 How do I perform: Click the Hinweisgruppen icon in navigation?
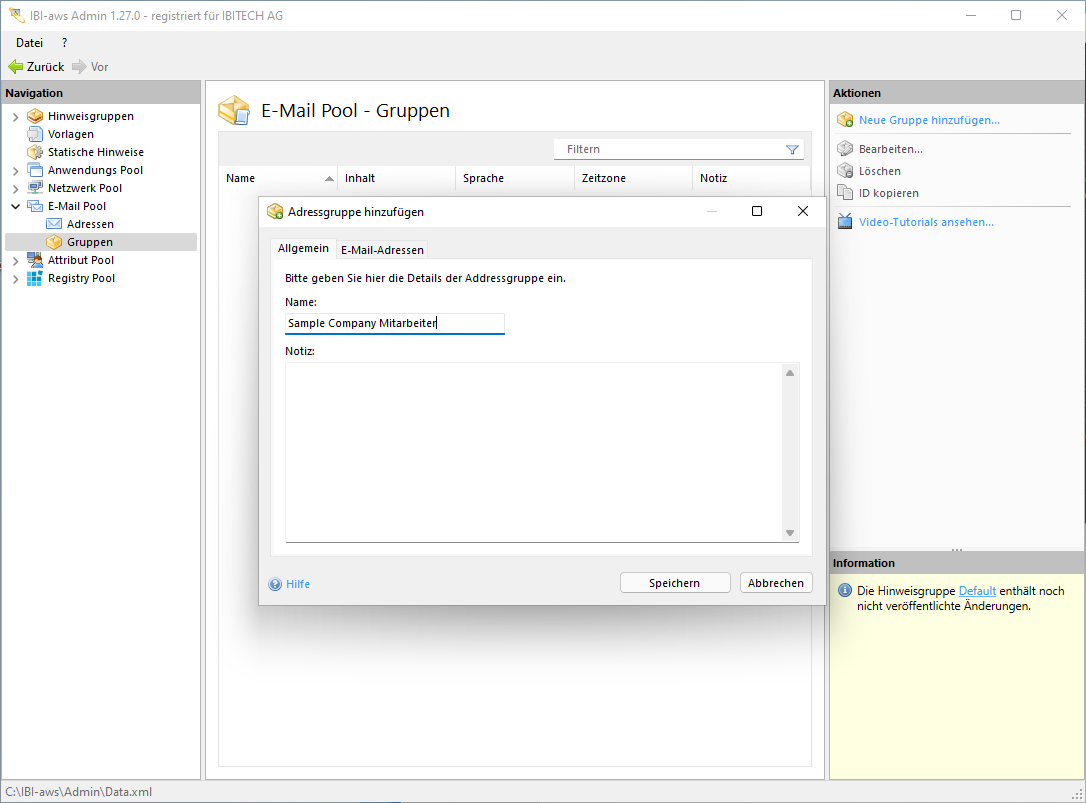pos(35,116)
